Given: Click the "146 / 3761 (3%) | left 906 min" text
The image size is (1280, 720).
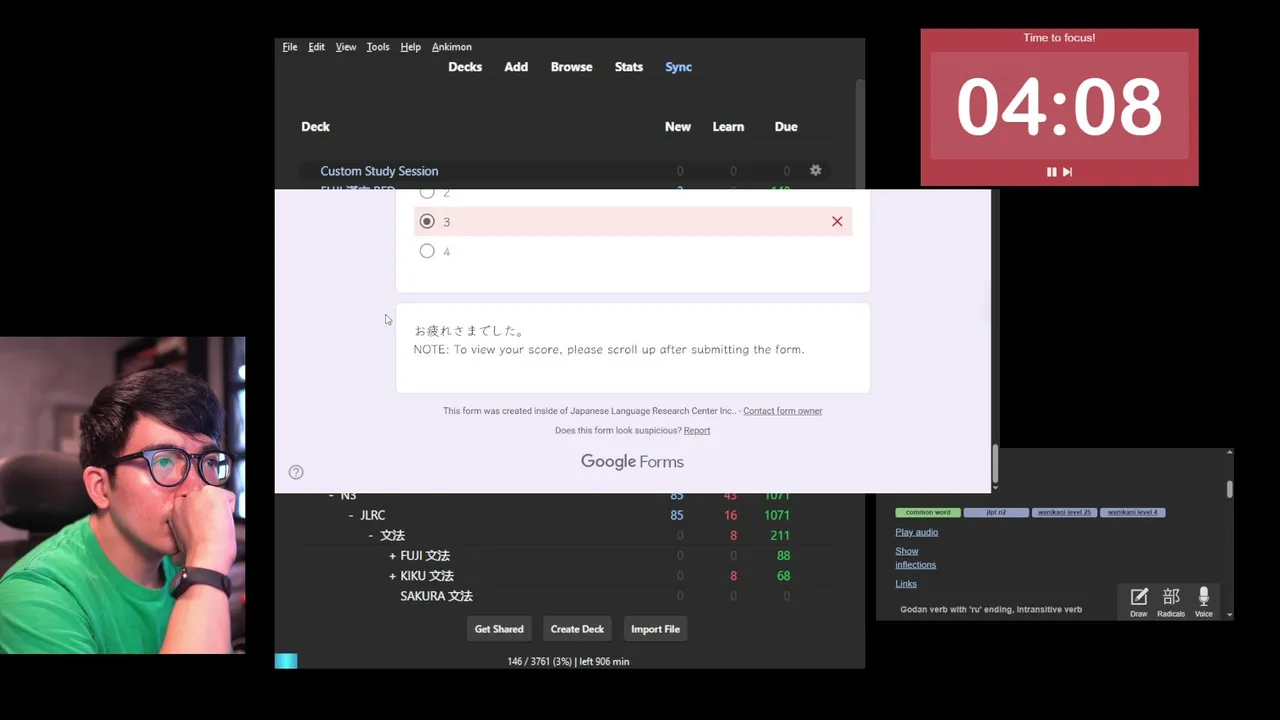Looking at the screenshot, I should click(568, 661).
